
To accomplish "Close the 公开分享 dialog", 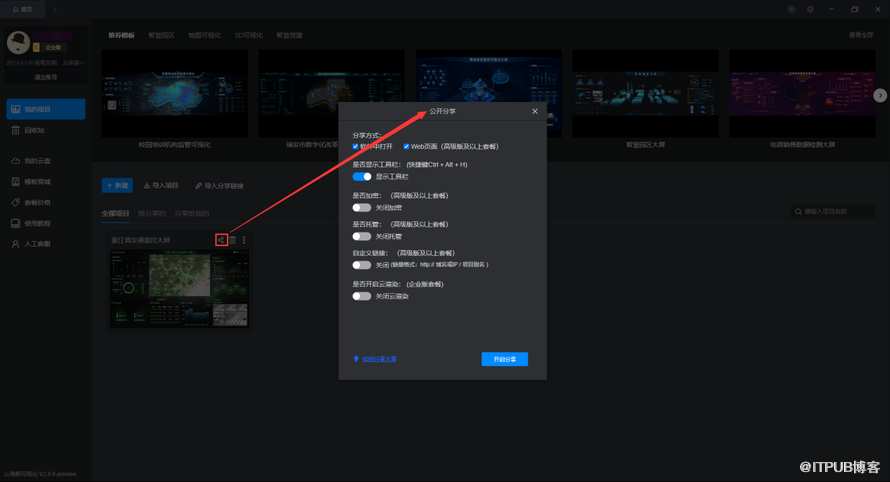I will [x=535, y=112].
